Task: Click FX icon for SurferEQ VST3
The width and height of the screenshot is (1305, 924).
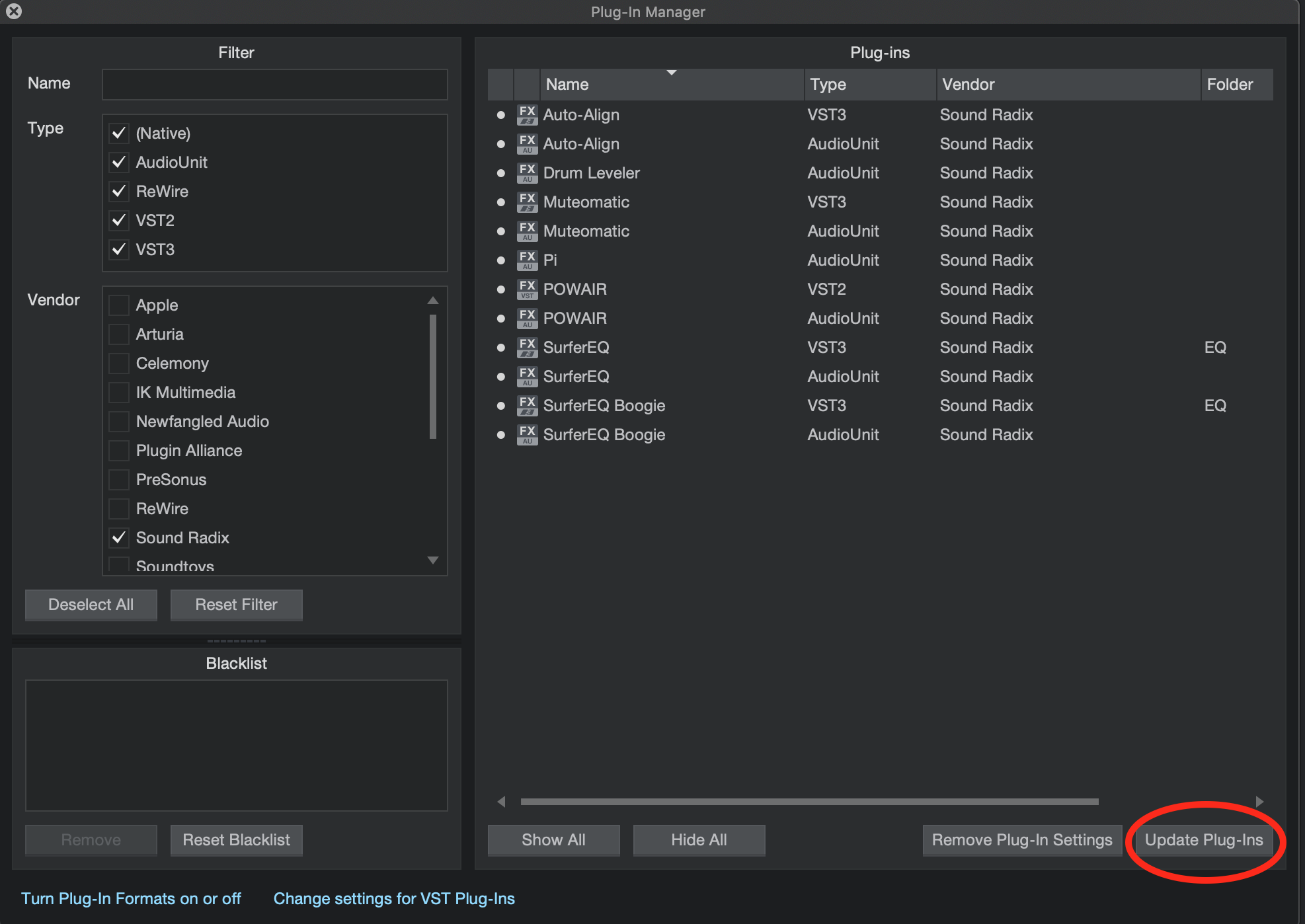Action: [527, 348]
